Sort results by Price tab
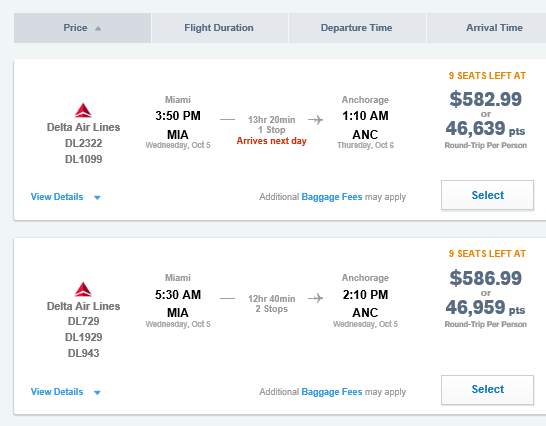546x426 pixels. pos(83,28)
